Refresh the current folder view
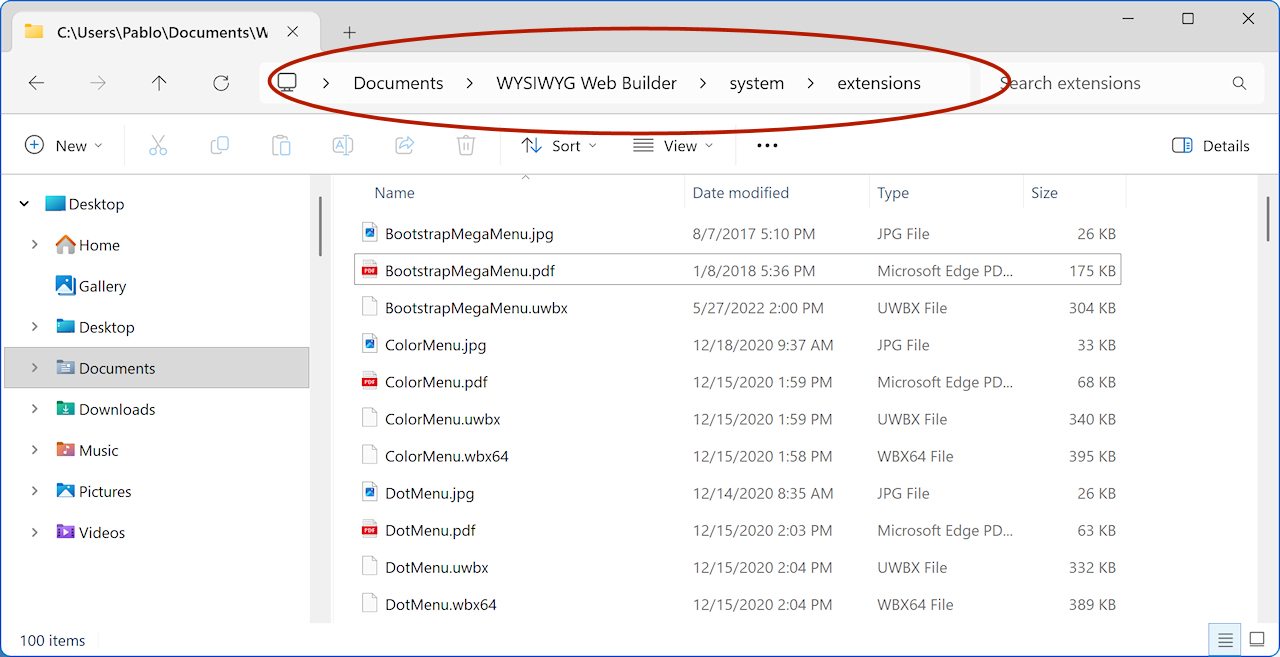1280x657 pixels. [221, 83]
